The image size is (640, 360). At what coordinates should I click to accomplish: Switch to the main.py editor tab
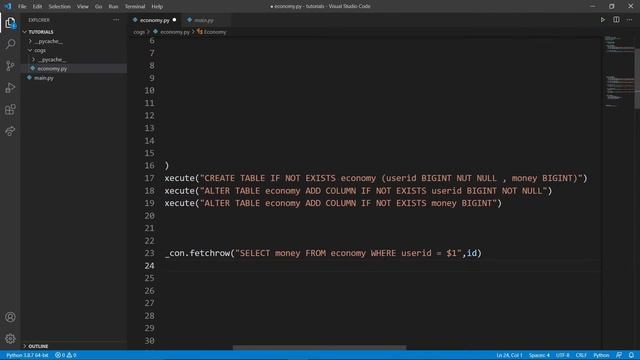click(x=204, y=20)
